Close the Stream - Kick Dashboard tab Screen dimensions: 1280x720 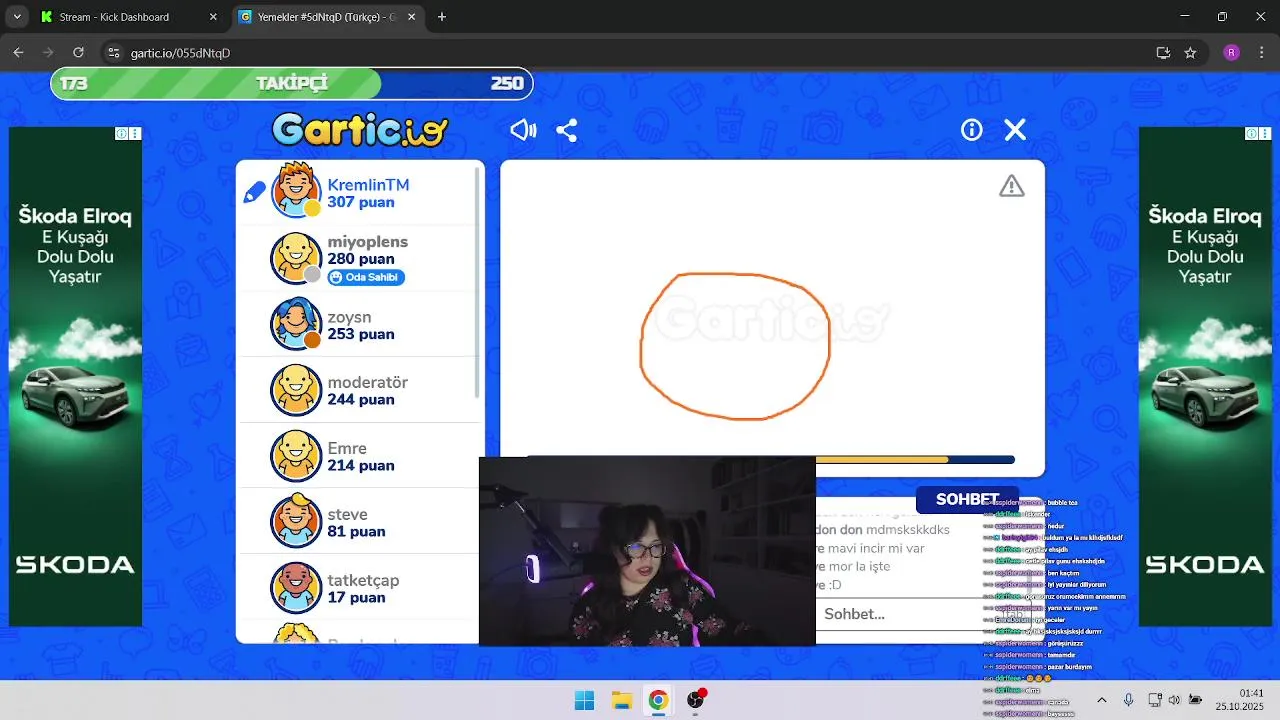(x=213, y=17)
